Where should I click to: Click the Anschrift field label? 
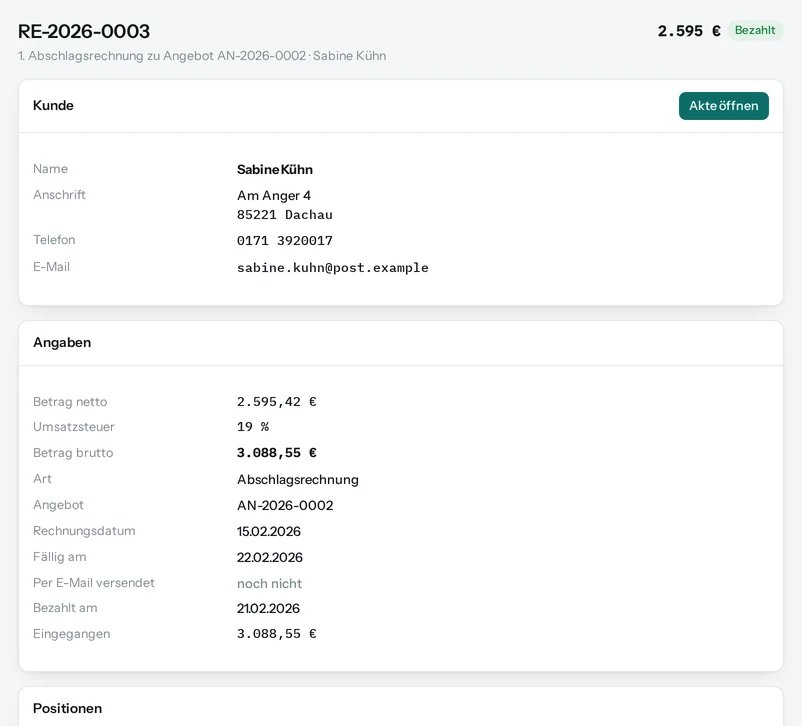pos(59,195)
